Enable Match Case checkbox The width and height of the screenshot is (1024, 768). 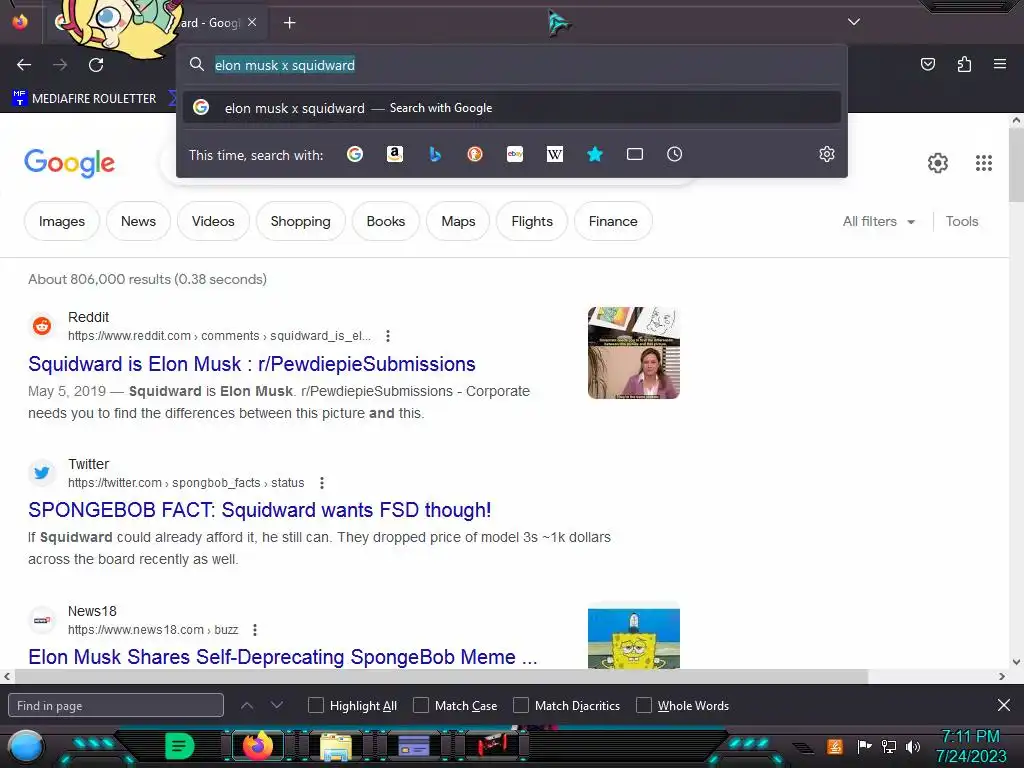(x=421, y=705)
